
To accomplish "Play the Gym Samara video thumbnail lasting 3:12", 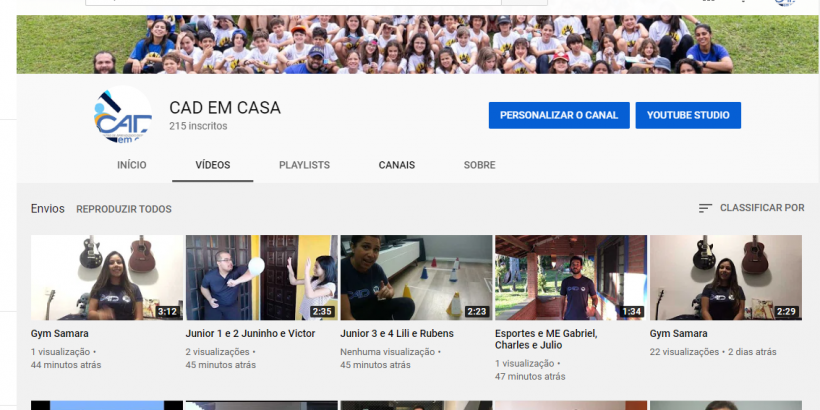I will 107,277.
